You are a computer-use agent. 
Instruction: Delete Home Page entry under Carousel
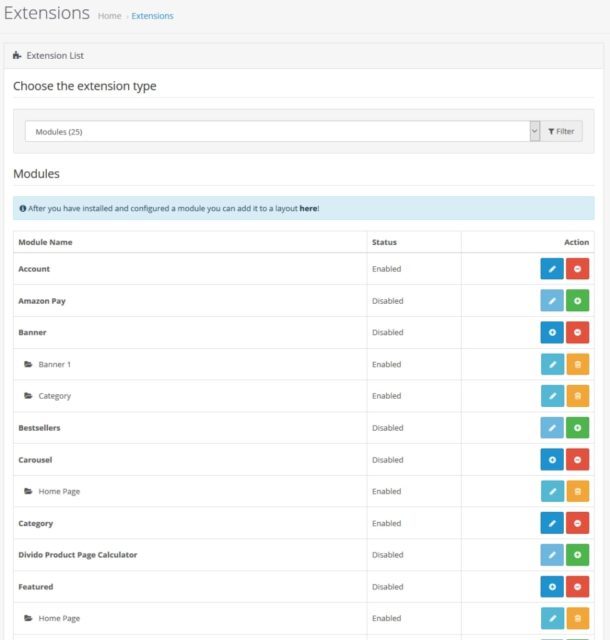(577, 492)
